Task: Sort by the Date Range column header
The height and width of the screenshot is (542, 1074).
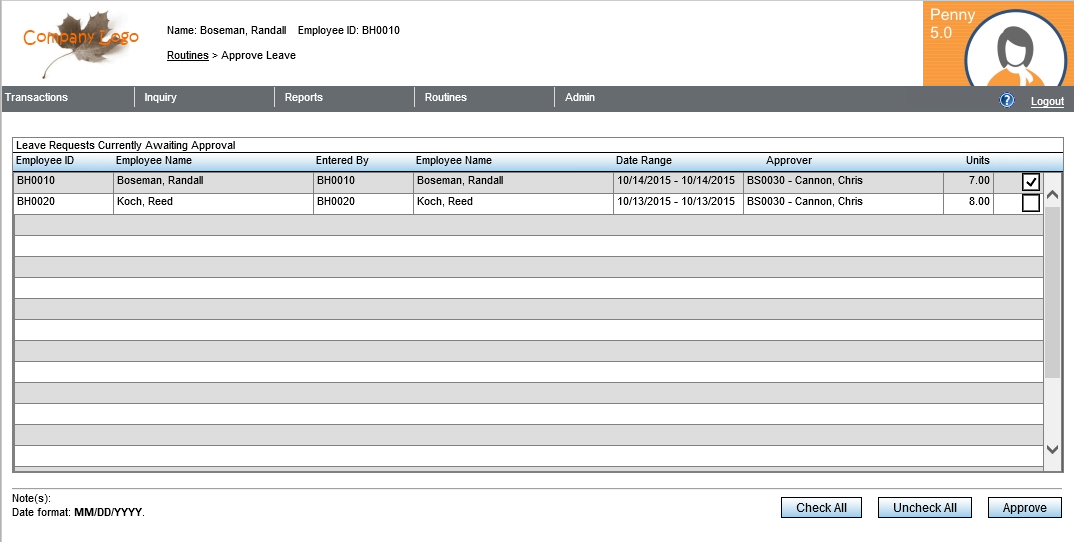Action: pyautogui.click(x=643, y=161)
